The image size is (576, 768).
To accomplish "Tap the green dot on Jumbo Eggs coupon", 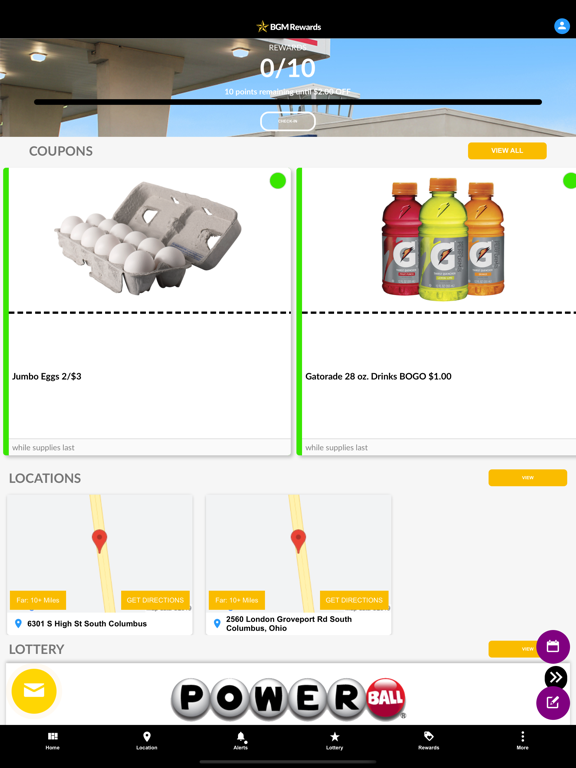I will (x=278, y=181).
